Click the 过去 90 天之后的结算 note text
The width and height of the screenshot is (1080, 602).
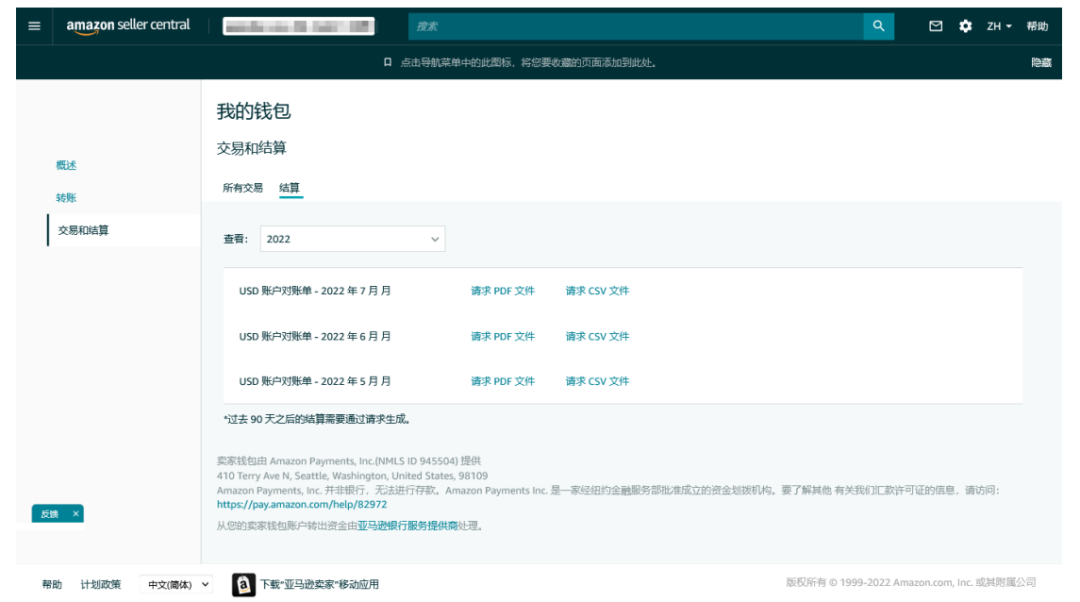coord(317,419)
